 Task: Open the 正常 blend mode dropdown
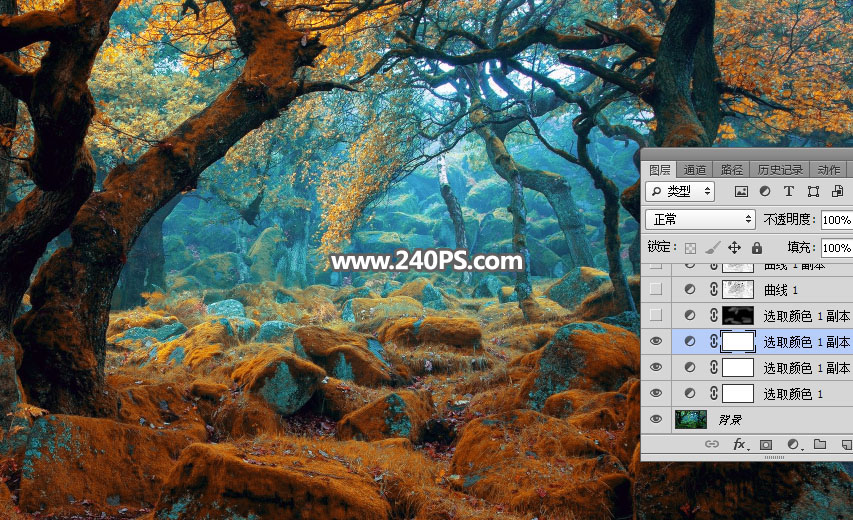click(x=700, y=219)
